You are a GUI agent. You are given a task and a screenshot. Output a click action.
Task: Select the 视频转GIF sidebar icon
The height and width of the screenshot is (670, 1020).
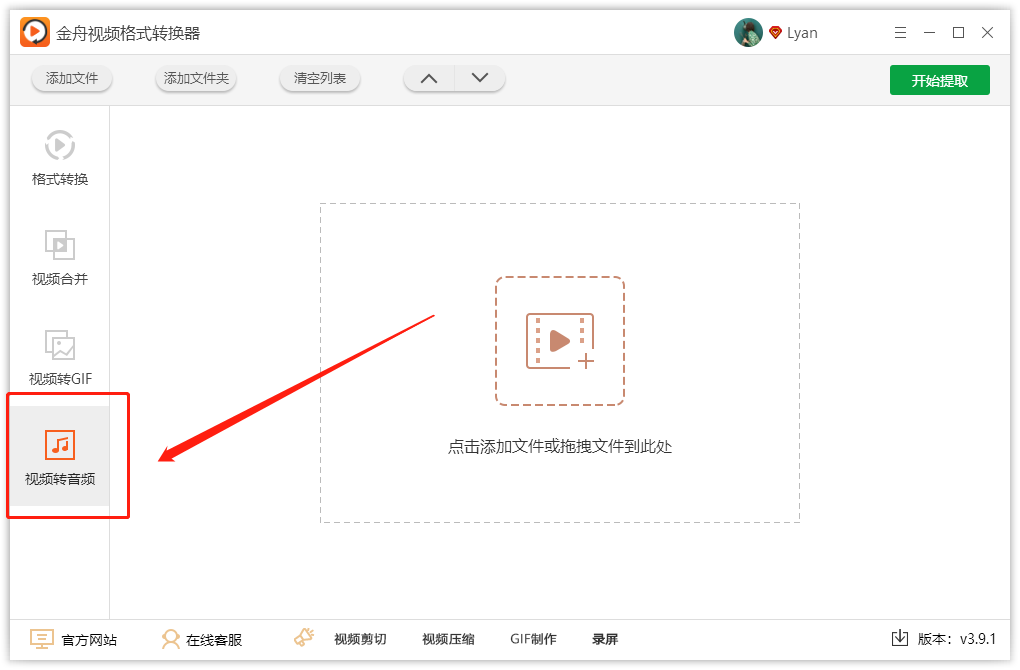pyautogui.click(x=60, y=345)
